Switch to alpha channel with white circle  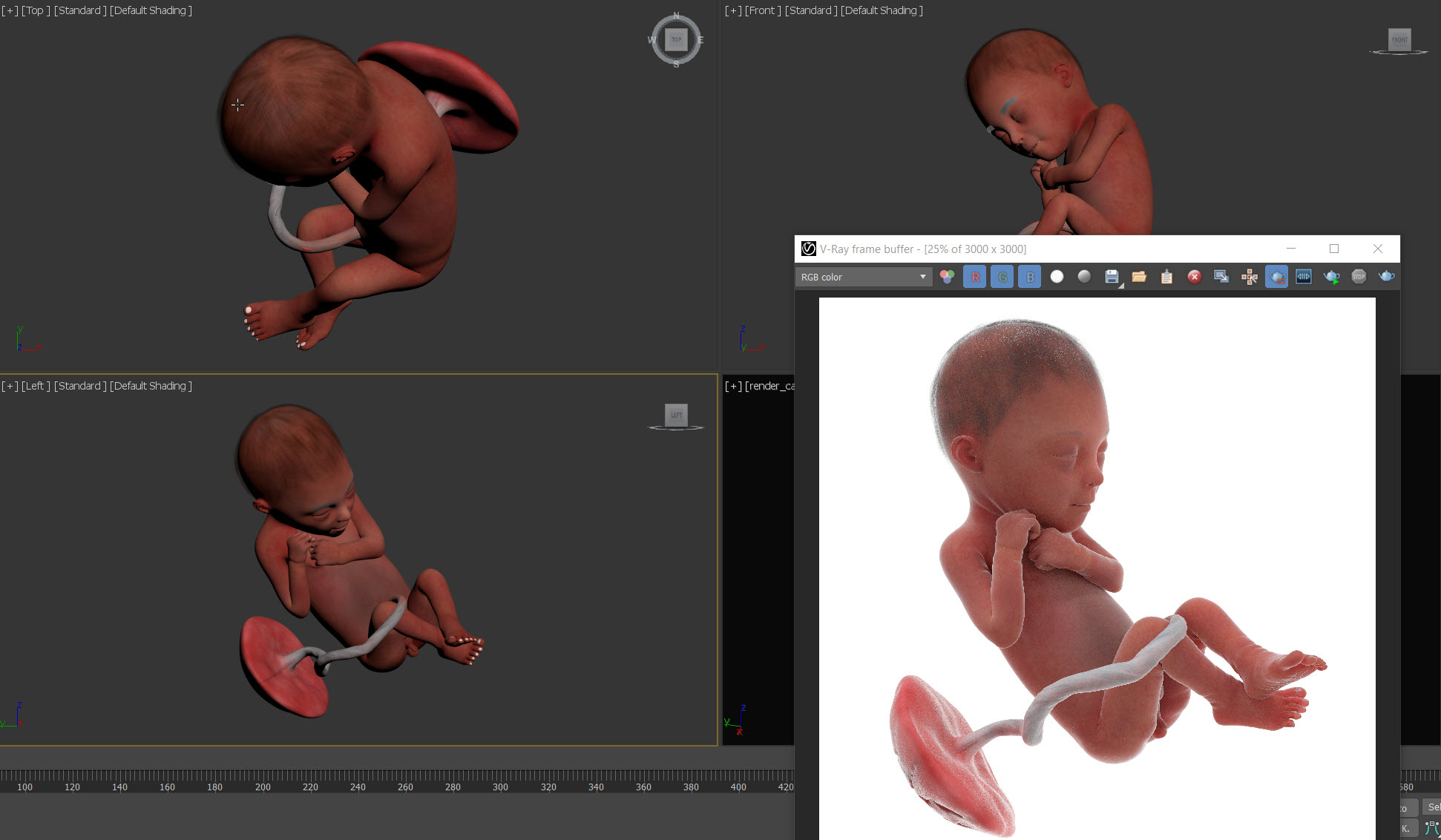(x=1057, y=277)
